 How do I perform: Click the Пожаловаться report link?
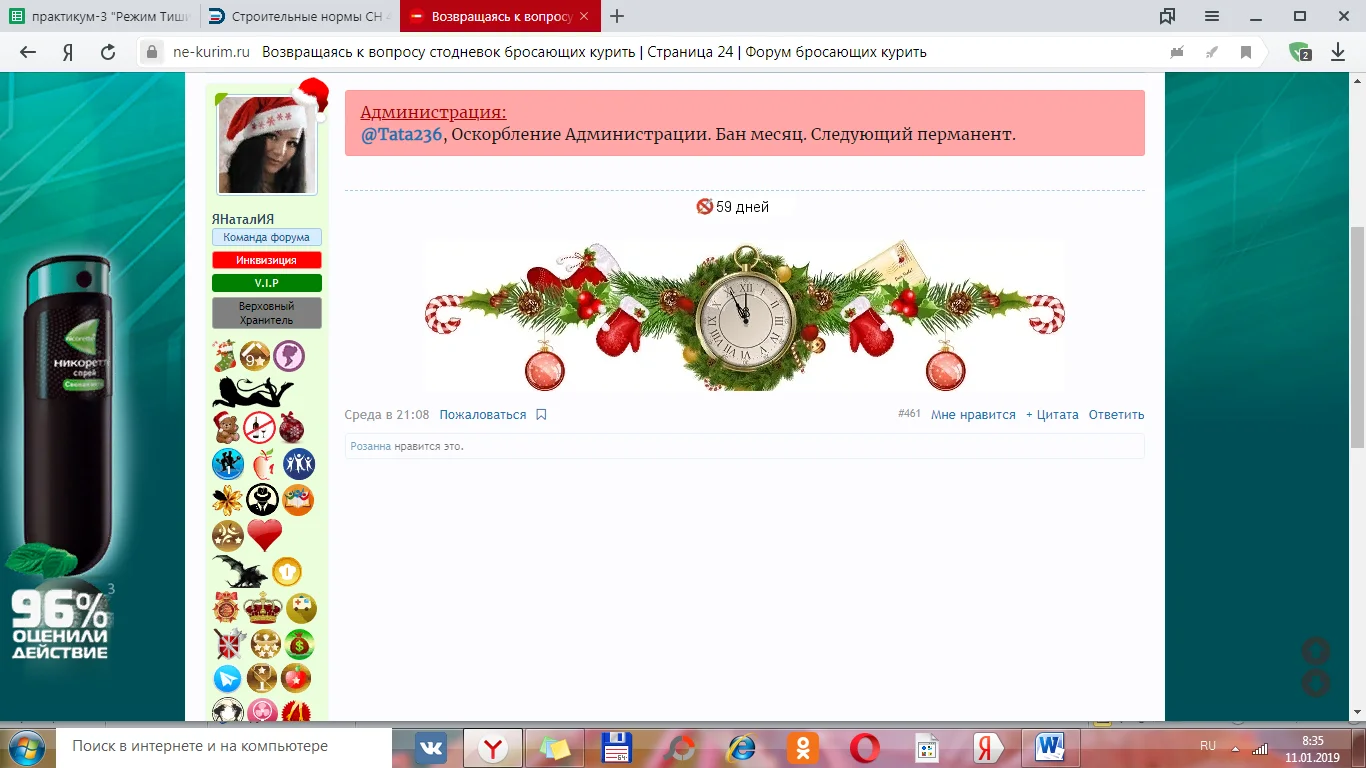(x=482, y=415)
